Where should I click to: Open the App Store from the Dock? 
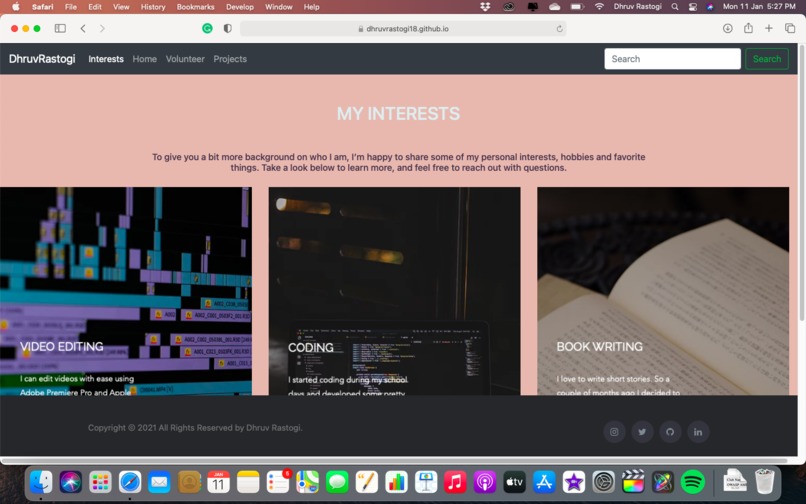(x=544, y=482)
